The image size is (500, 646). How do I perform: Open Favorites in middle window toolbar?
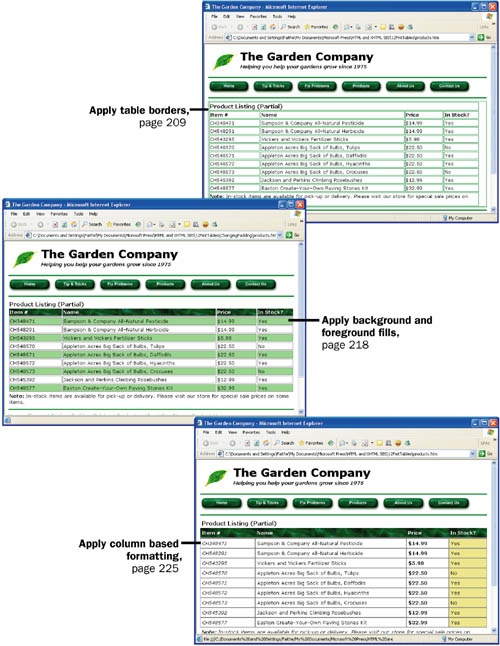[x=119, y=225]
